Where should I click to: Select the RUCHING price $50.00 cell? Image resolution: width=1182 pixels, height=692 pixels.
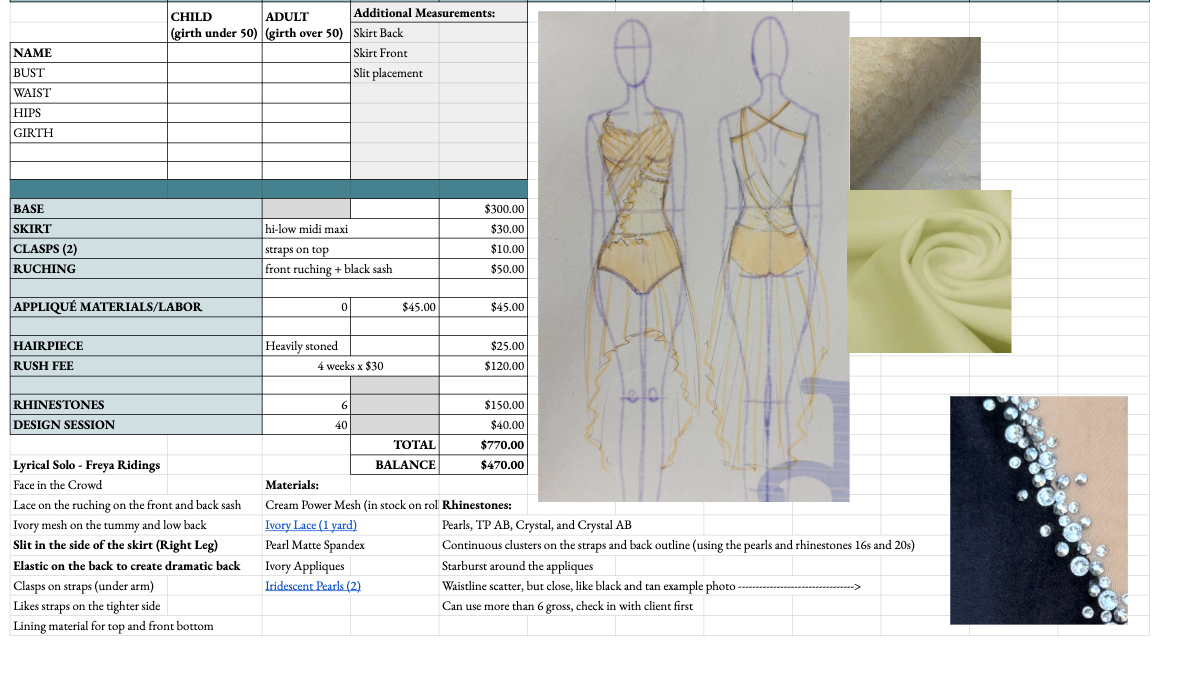pyautogui.click(x=483, y=269)
